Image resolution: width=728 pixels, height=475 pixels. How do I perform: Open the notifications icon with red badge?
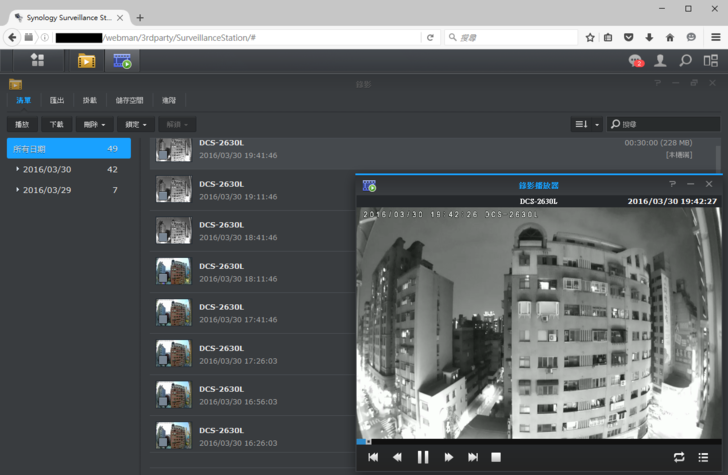[x=635, y=61]
